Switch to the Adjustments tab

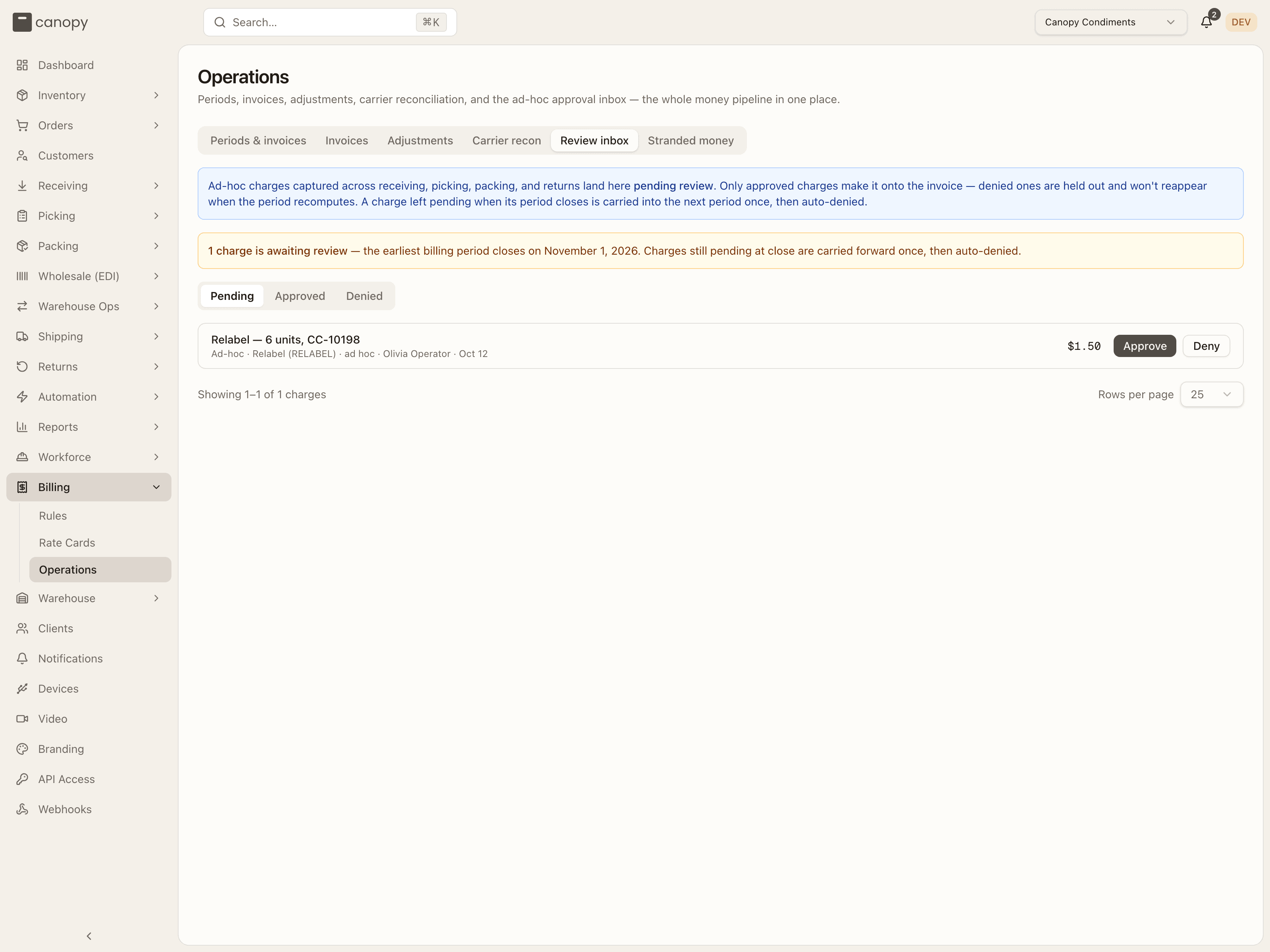(x=420, y=140)
